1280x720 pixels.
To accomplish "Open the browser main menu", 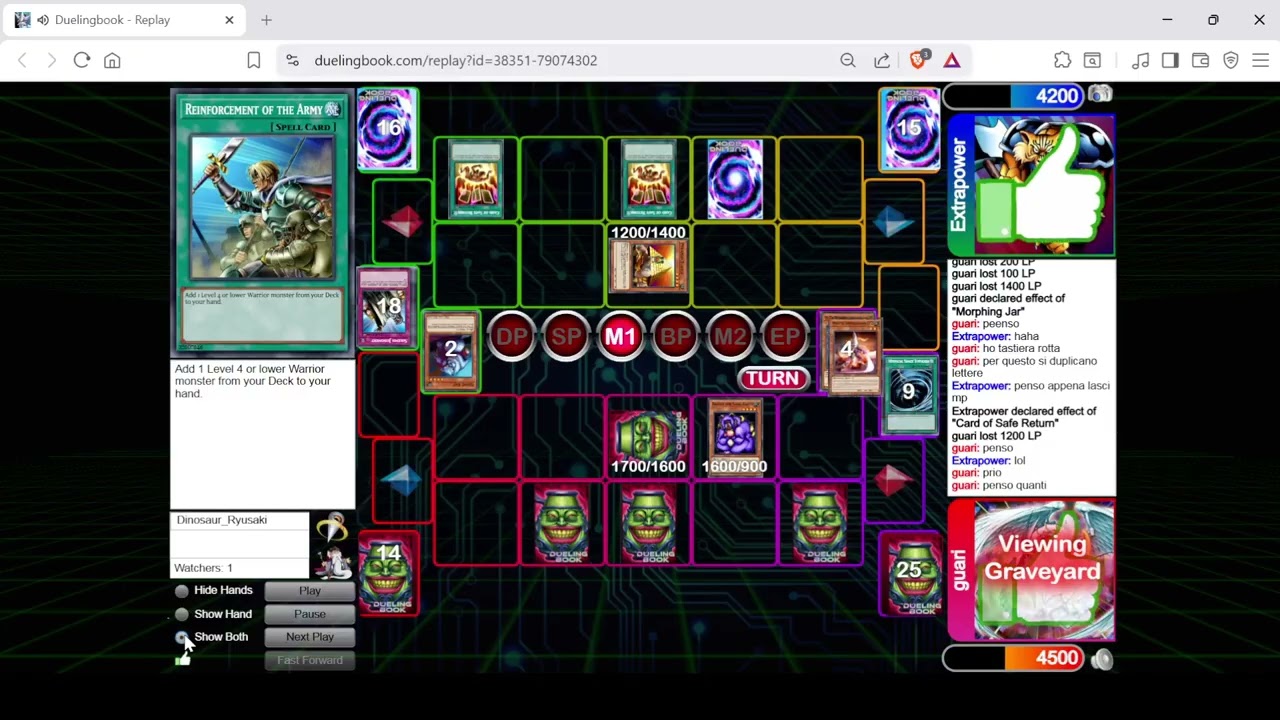I will pos(1260,60).
